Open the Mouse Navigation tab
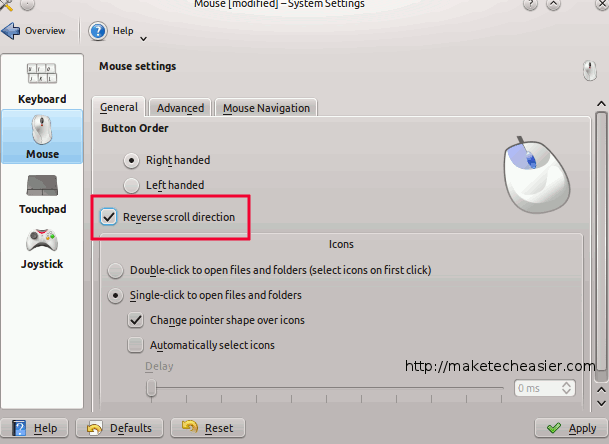The image size is (609, 444). [x=266, y=108]
